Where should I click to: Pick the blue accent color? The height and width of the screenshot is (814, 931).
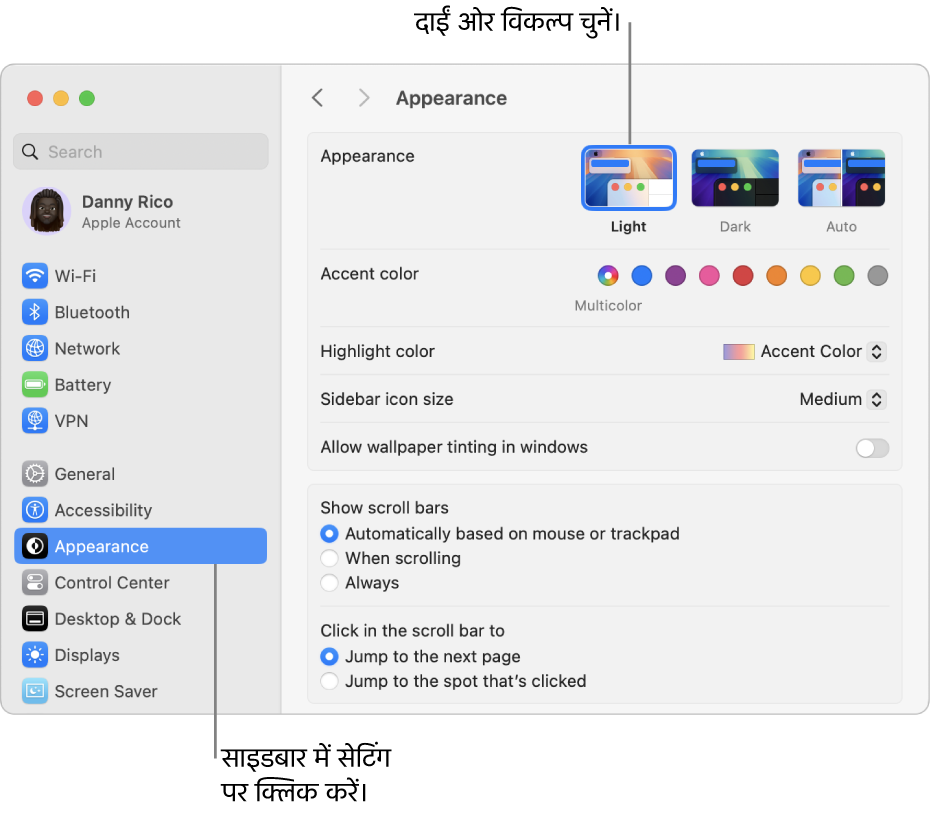(641, 275)
